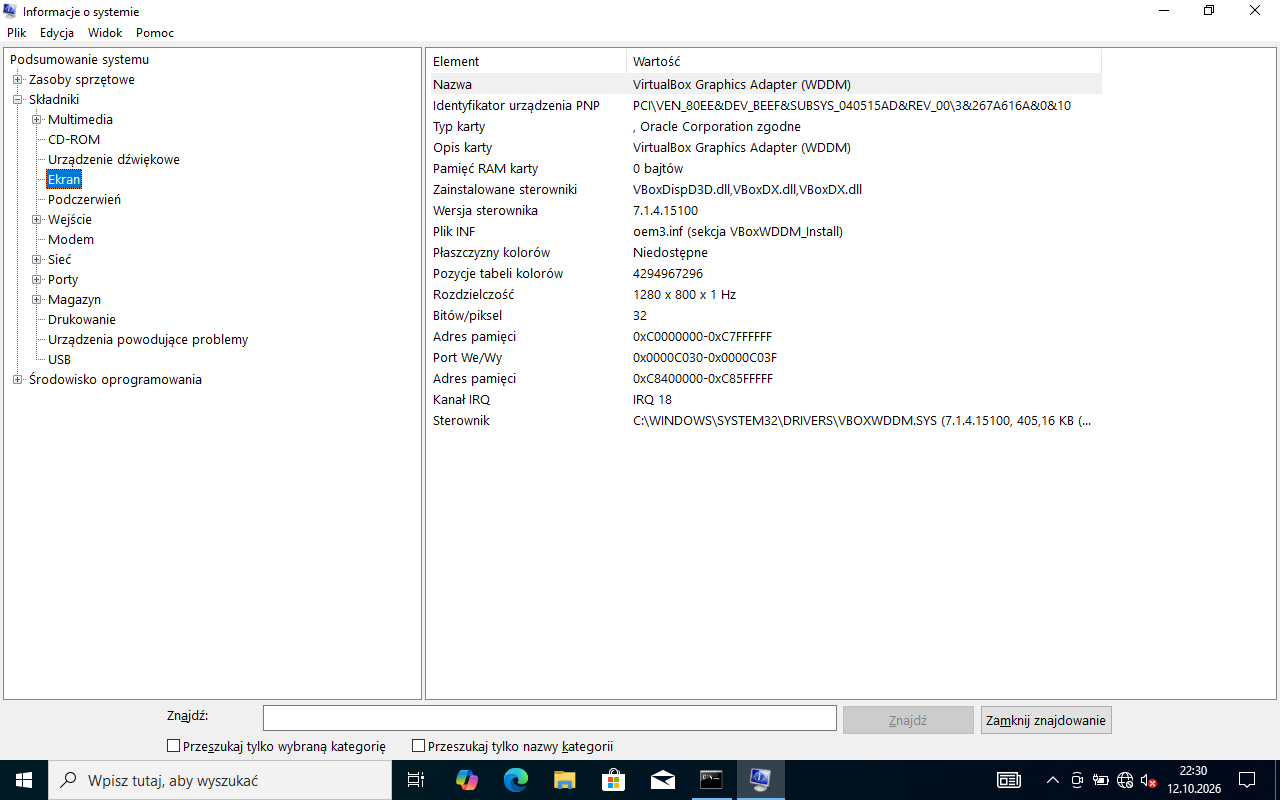The width and height of the screenshot is (1280, 800).
Task: Open the Mail app from the taskbar
Action: tap(662, 780)
